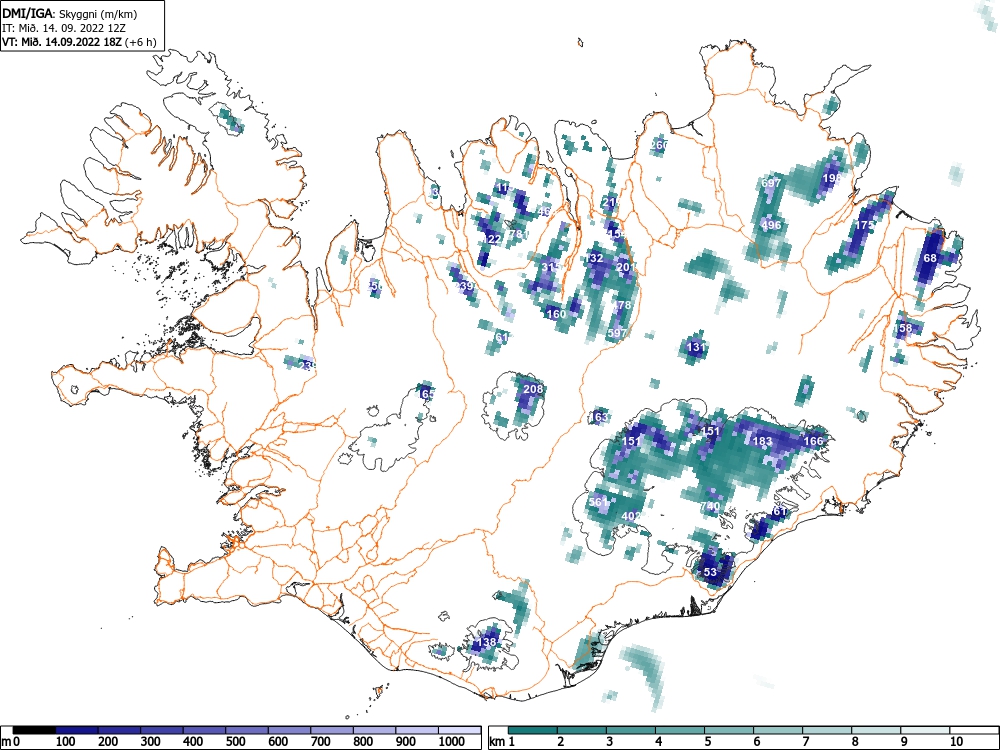Image resolution: width=1000 pixels, height=750 pixels.
Task: Click the '166' value on eastern Vatnajökull
Action: coord(813,441)
